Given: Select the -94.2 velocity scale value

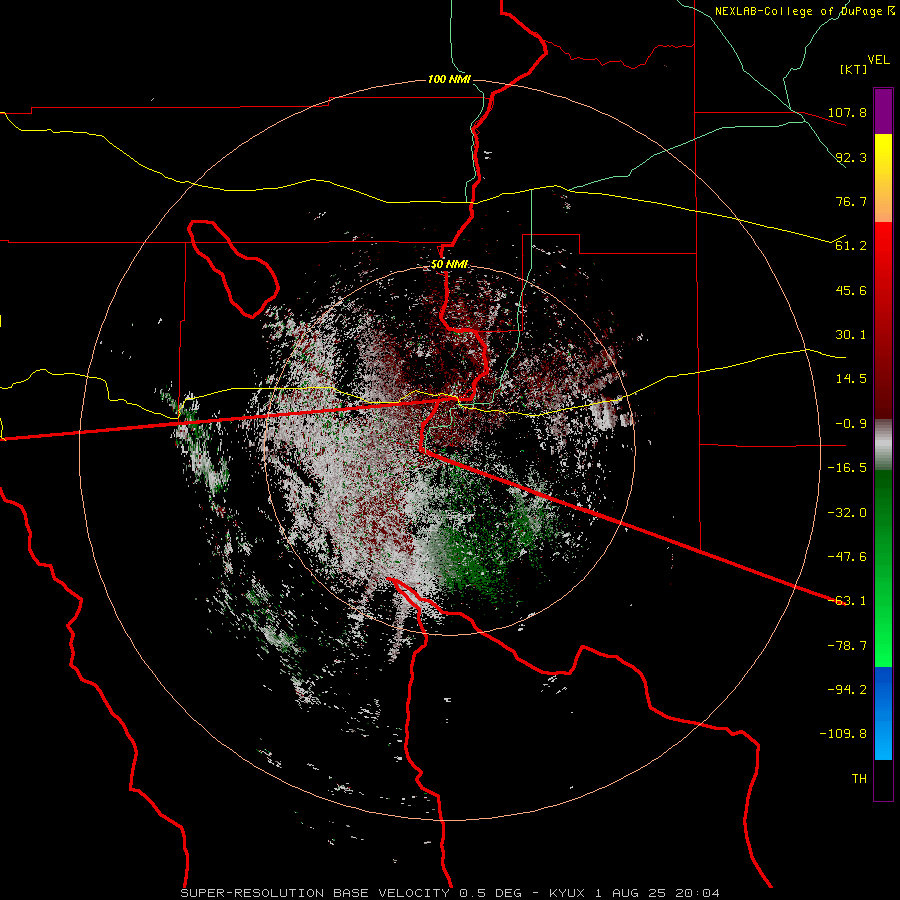Looking at the screenshot, I should (x=847, y=690).
